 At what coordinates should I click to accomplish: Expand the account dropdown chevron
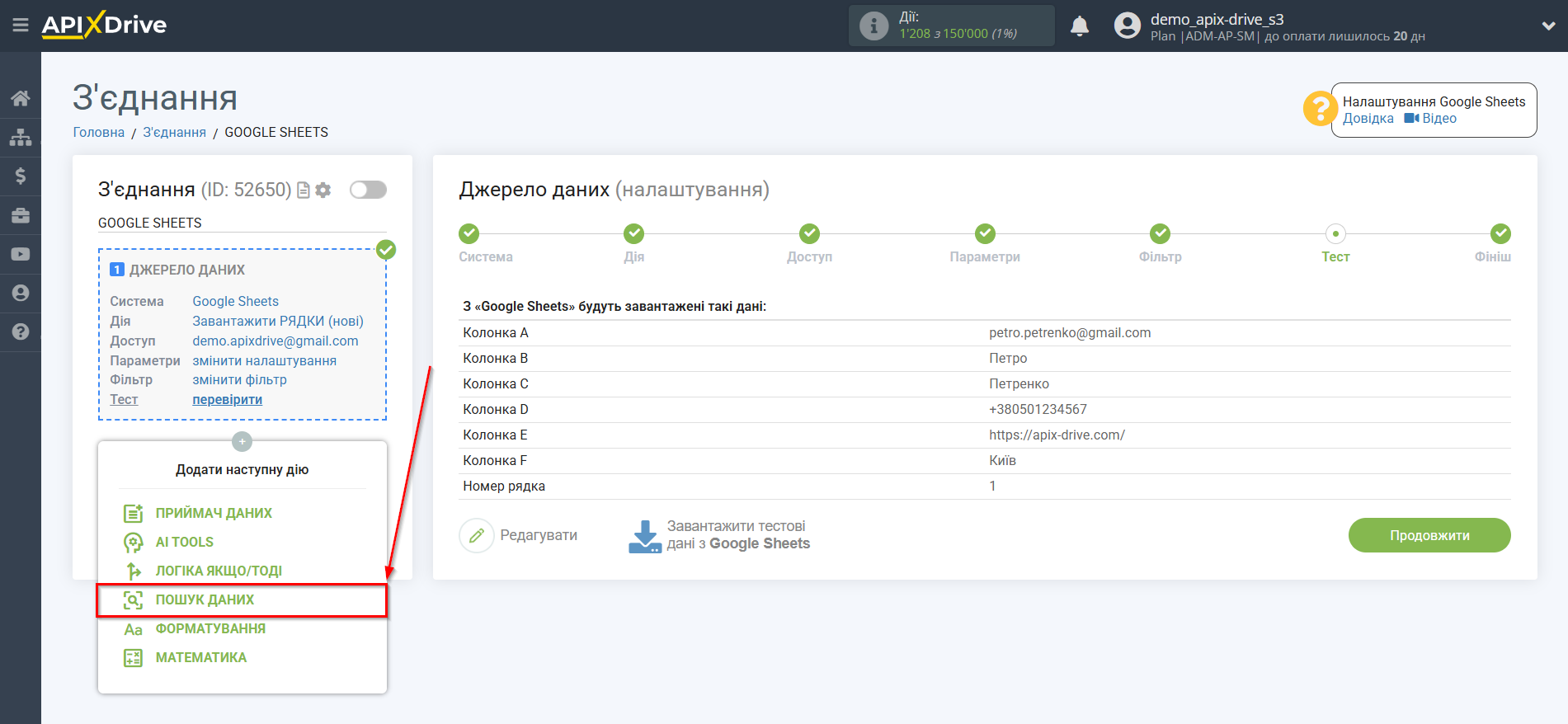coord(1548,26)
